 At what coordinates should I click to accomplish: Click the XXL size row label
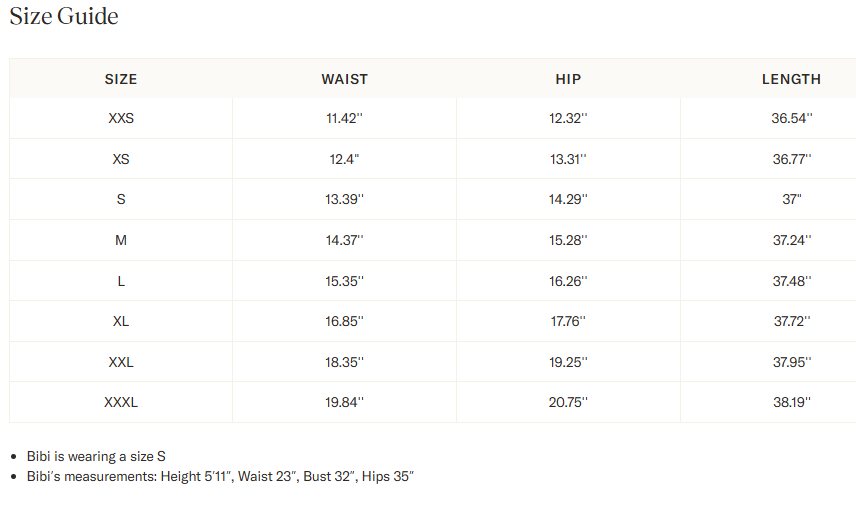point(121,362)
